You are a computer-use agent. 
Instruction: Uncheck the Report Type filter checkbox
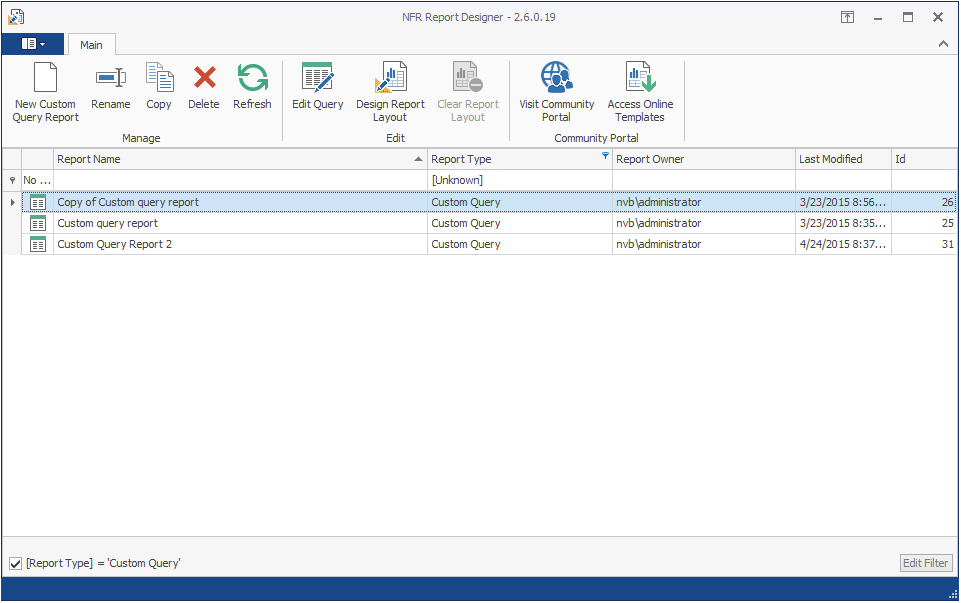coord(15,564)
